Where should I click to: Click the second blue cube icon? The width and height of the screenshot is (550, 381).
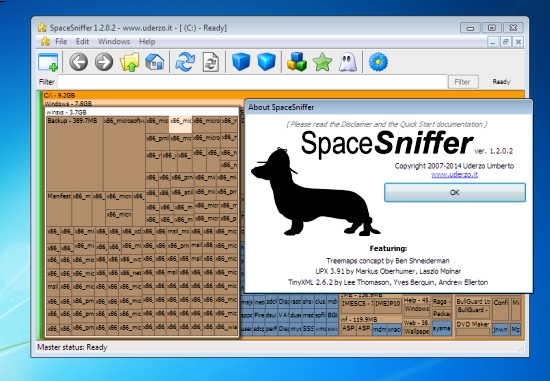[267, 62]
